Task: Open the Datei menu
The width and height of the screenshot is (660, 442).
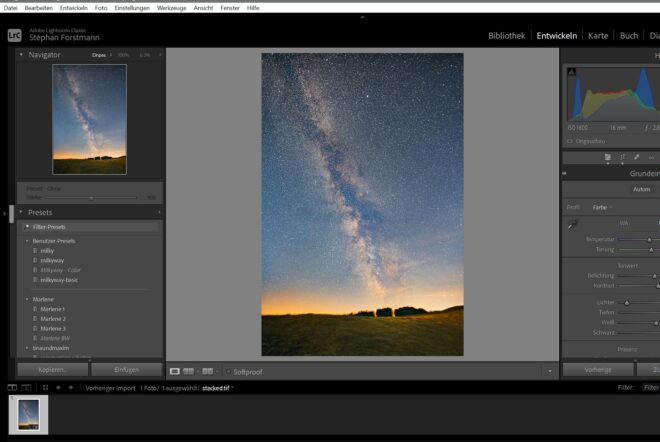Action: [x=11, y=8]
